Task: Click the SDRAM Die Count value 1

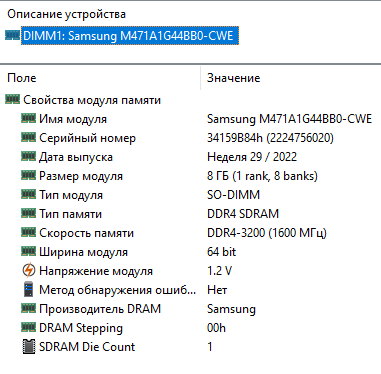Action: coord(210,347)
